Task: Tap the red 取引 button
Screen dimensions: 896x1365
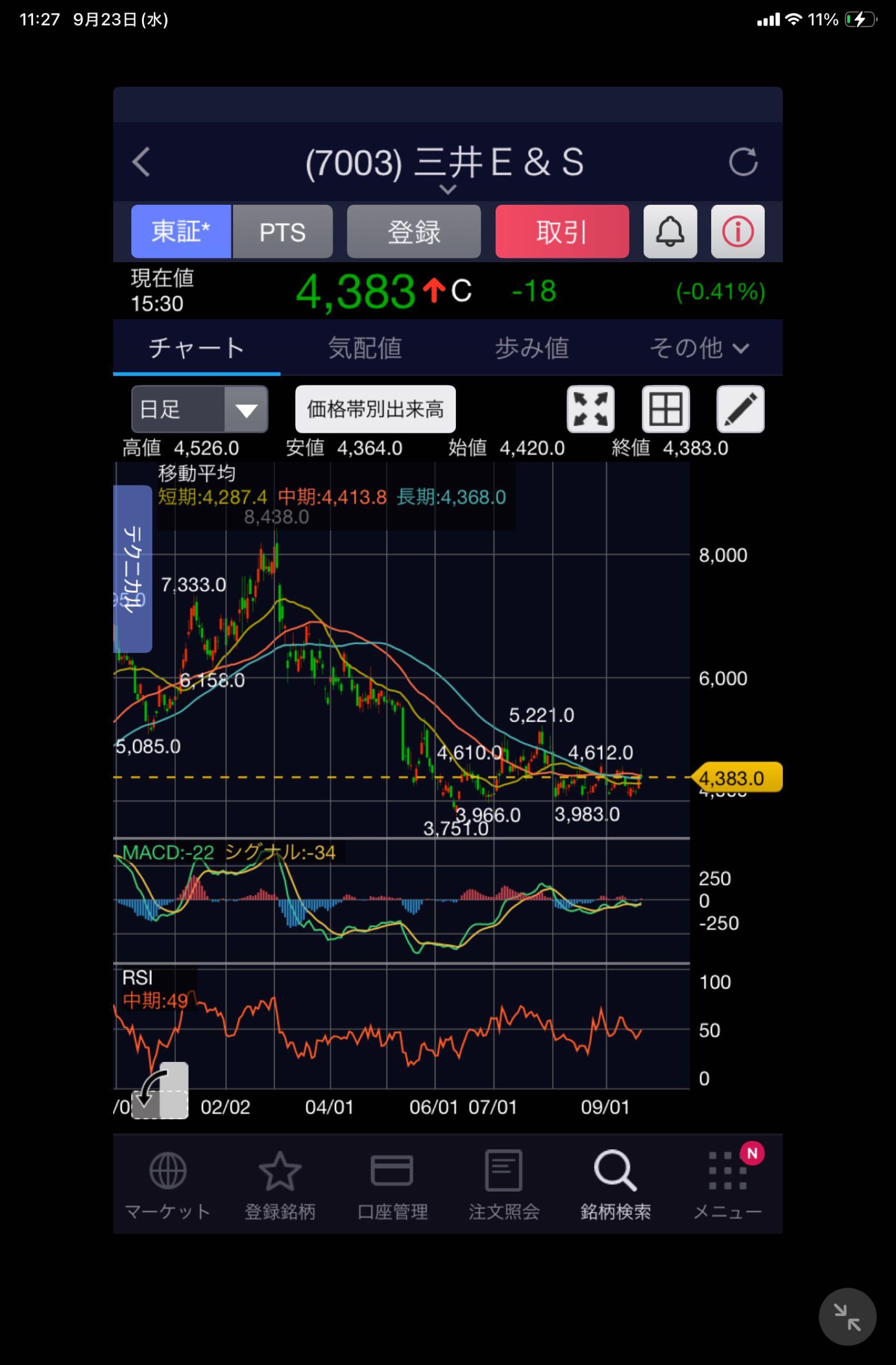Action: click(562, 231)
